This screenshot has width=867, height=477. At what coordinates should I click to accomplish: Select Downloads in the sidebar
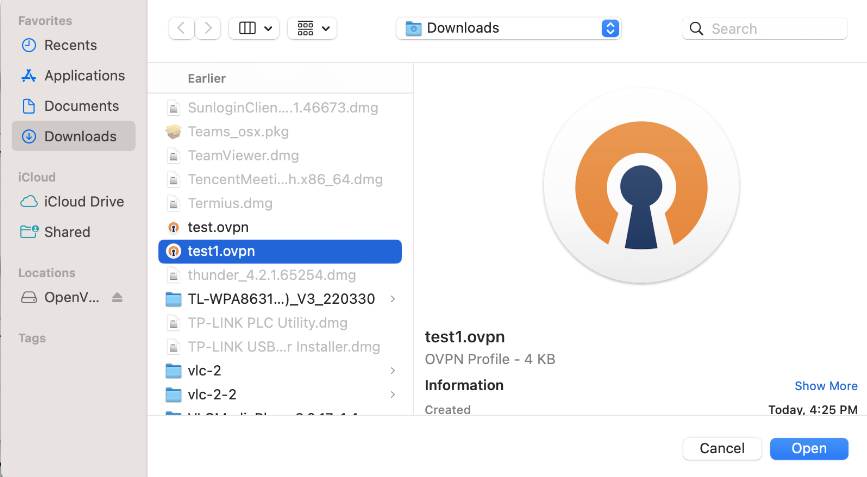click(x=74, y=136)
